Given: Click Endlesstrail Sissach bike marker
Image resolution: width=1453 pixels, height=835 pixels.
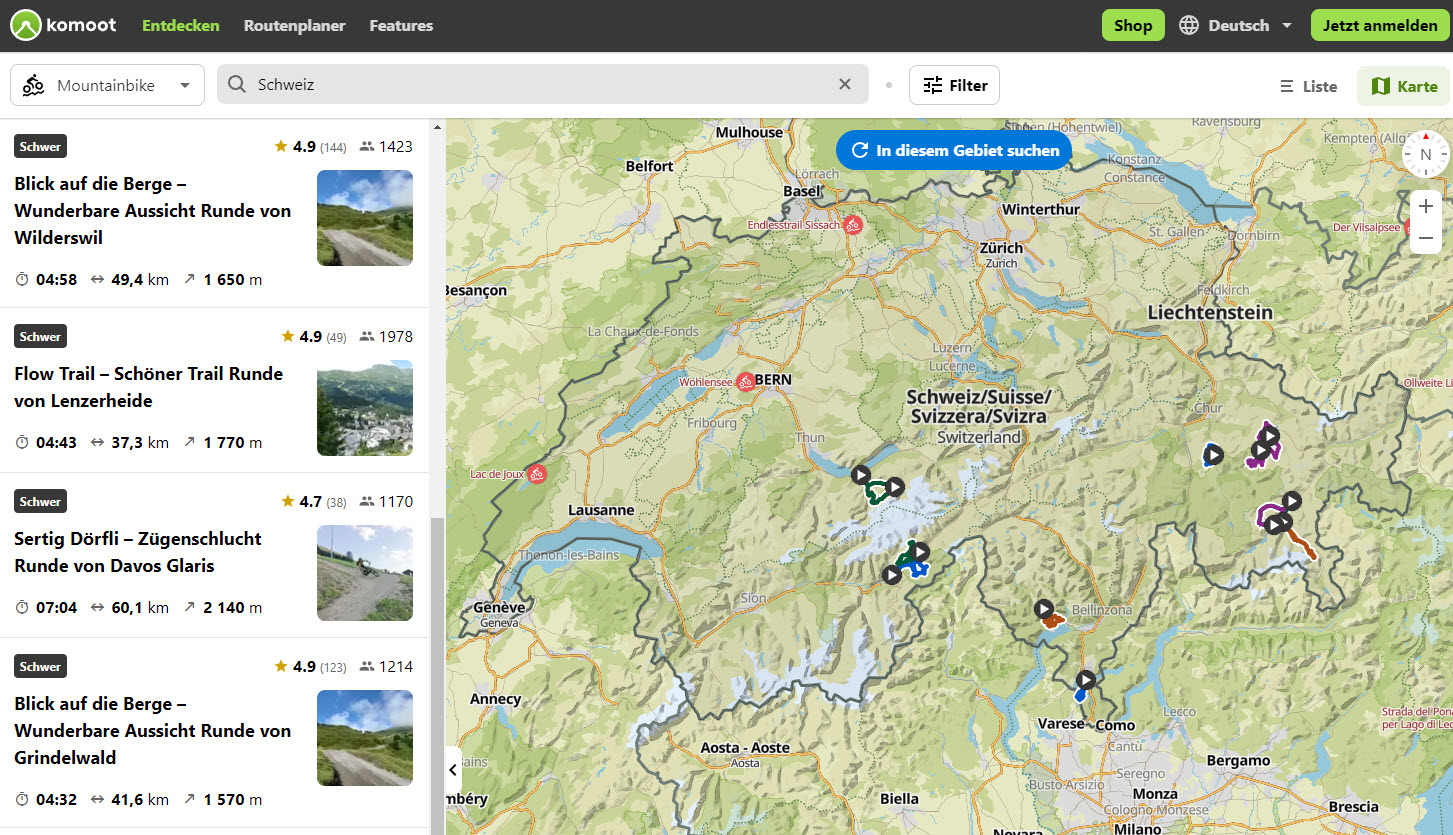Looking at the screenshot, I should 853,226.
